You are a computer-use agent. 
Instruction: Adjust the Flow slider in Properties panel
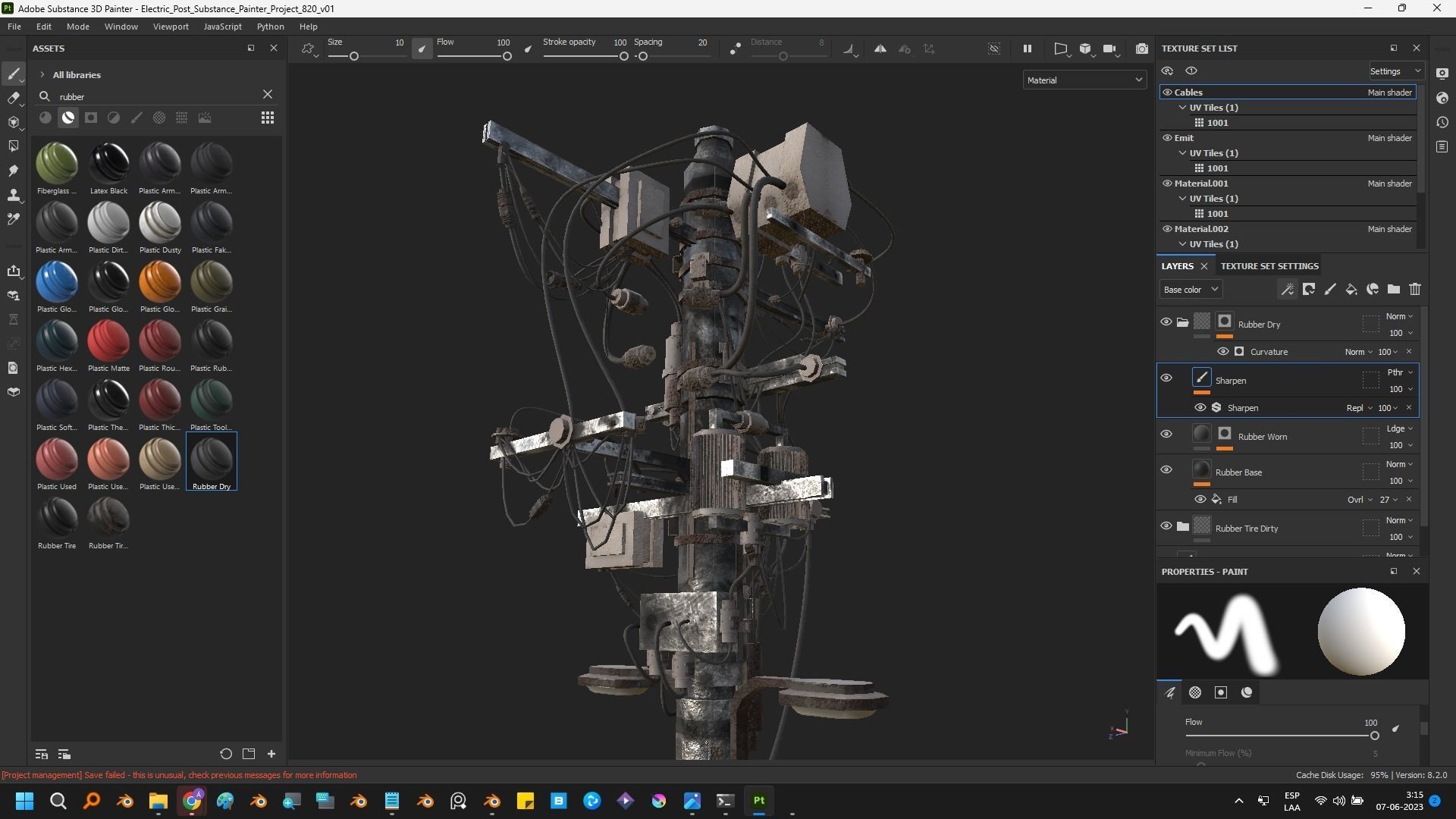(1373, 736)
